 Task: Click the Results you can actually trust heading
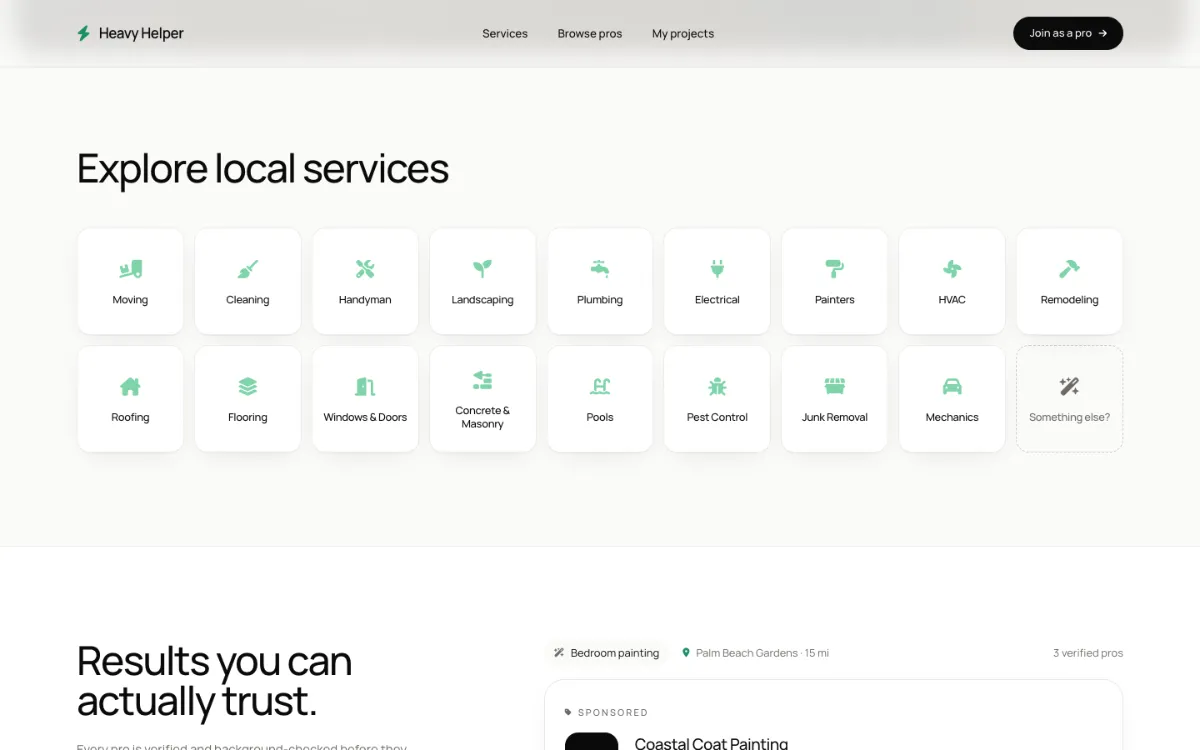tap(214, 681)
